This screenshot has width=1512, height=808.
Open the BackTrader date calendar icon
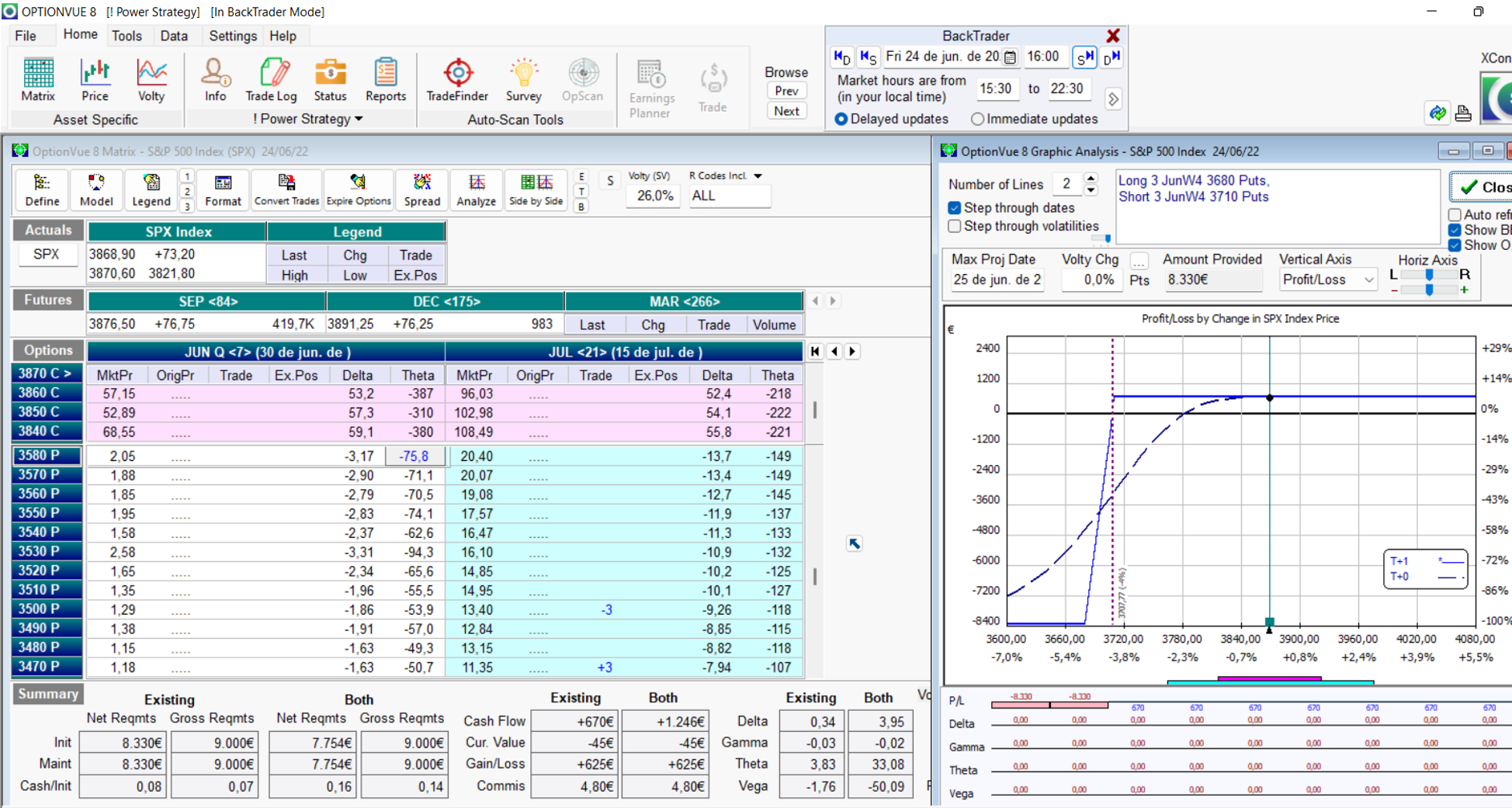click(x=1010, y=57)
